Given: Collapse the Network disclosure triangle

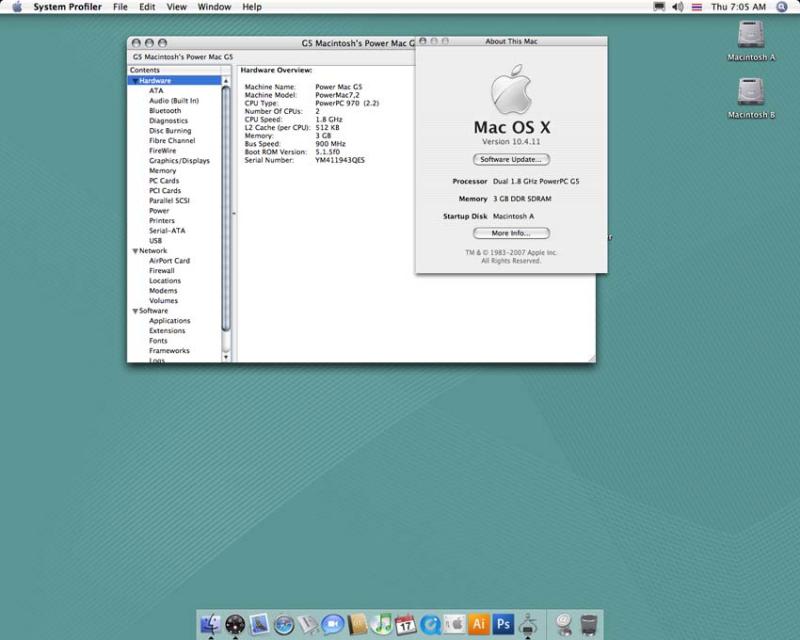Looking at the screenshot, I should 135,251.
